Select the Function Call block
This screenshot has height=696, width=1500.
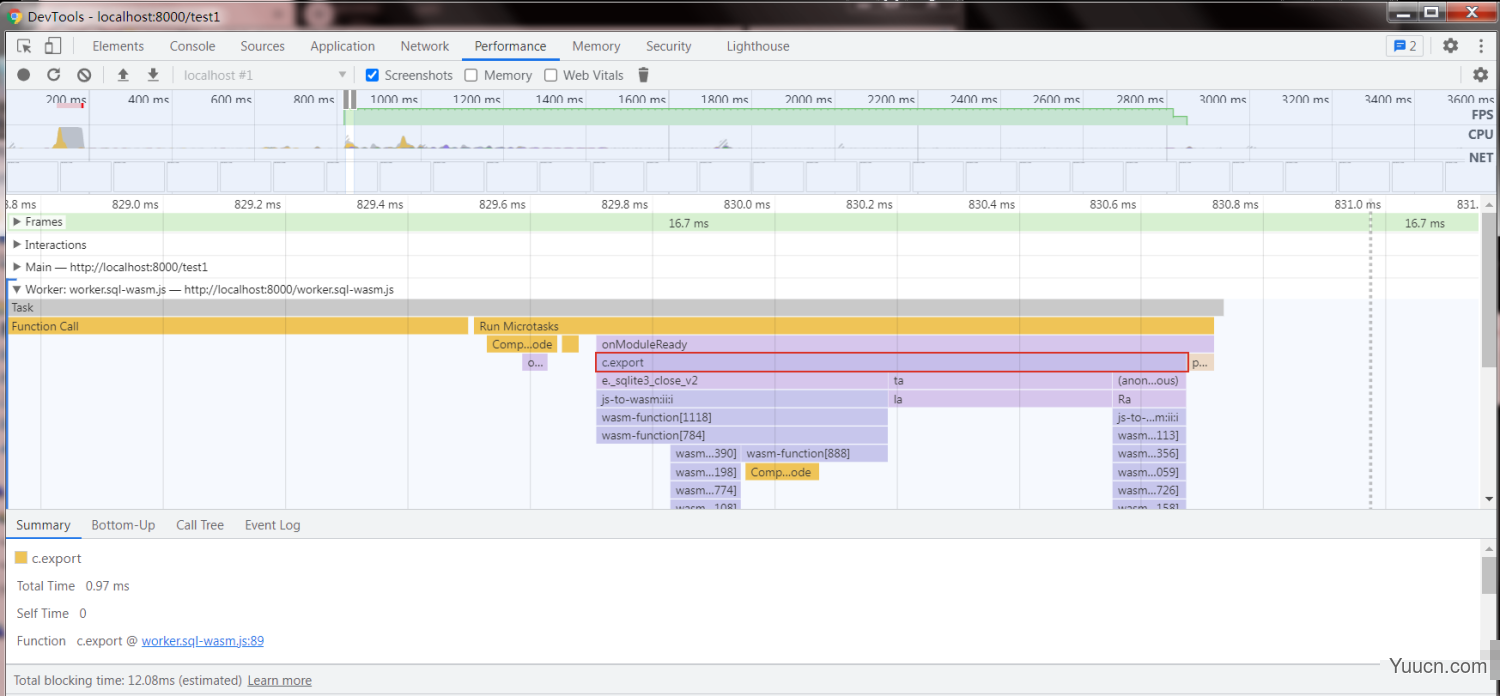[238, 326]
